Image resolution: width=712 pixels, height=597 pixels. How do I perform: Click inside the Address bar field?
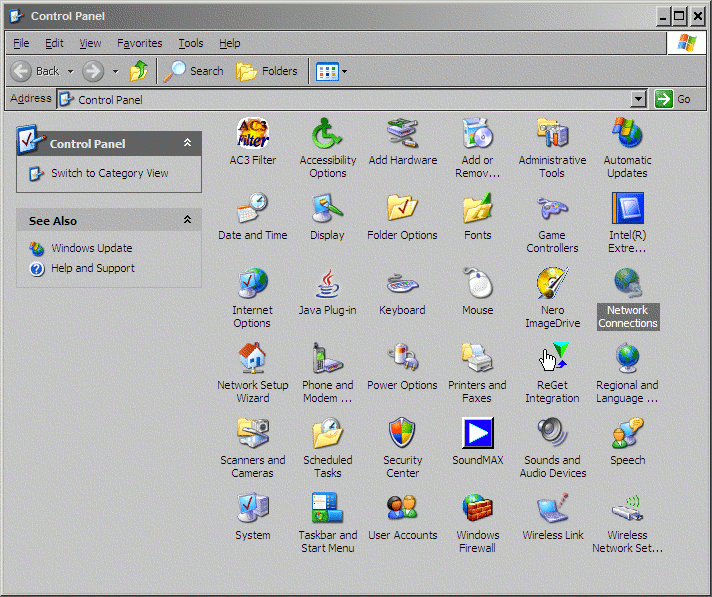click(345, 99)
